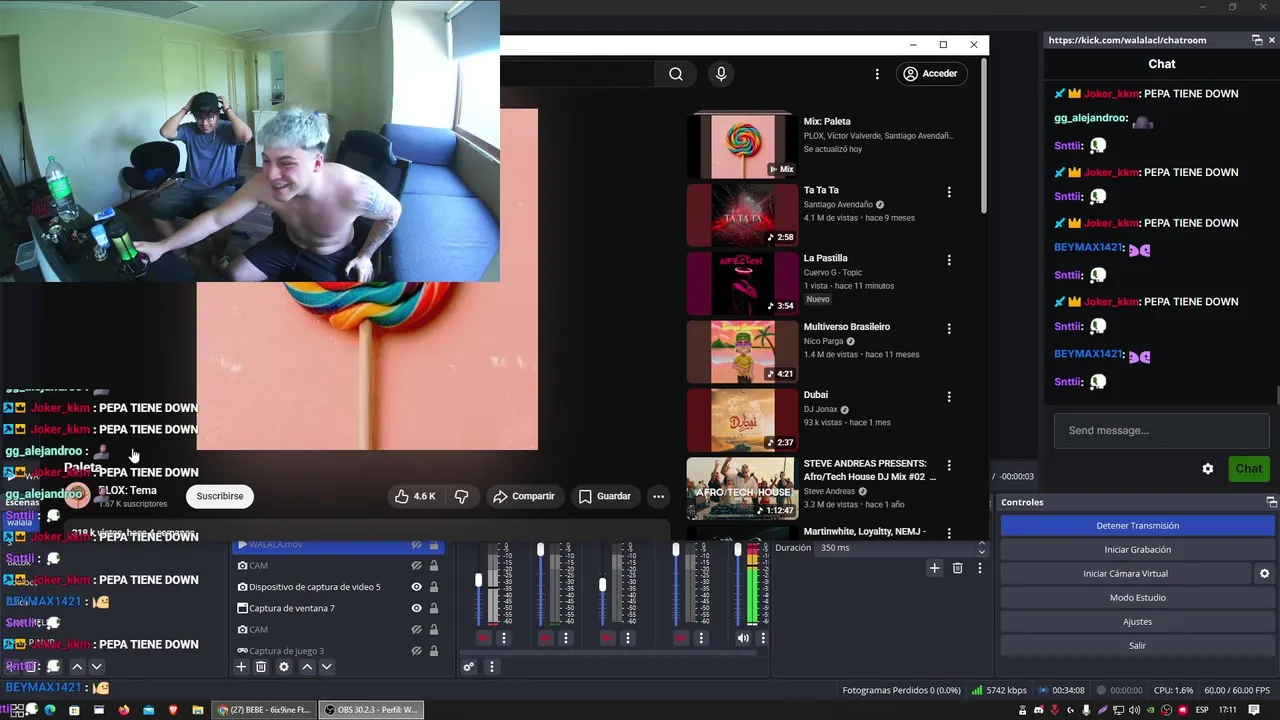This screenshot has height=720, width=1280.
Task: Open the options menu for STEVE ANDREAS video
Action: tap(949, 465)
